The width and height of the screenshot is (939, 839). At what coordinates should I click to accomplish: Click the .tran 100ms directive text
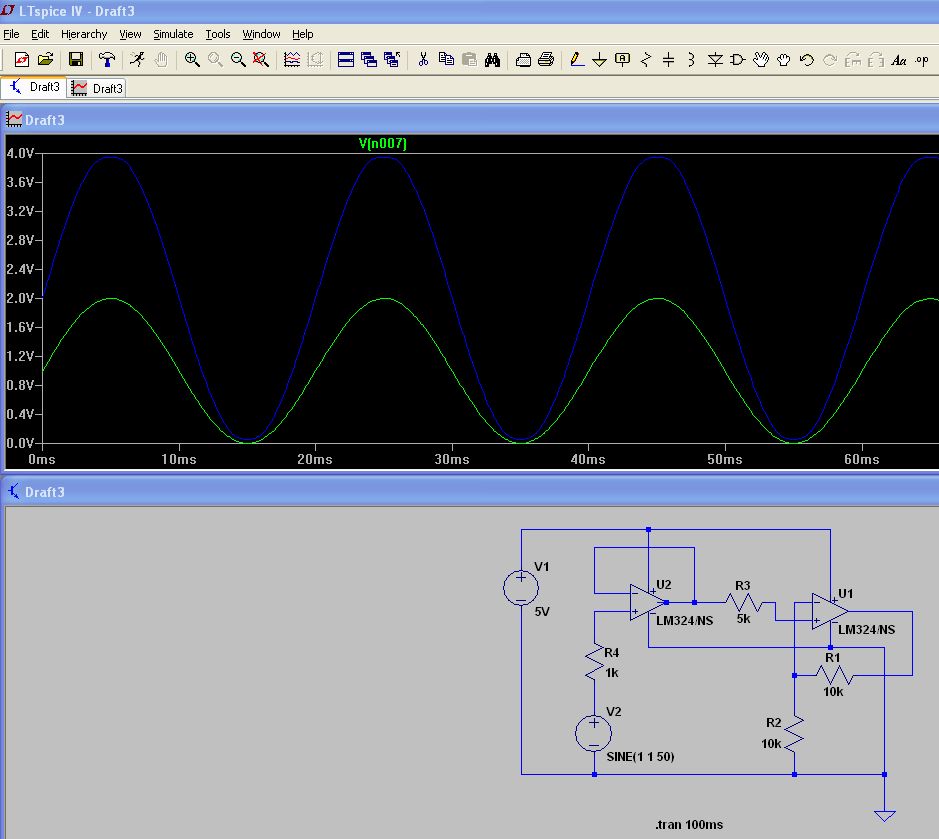click(690, 825)
